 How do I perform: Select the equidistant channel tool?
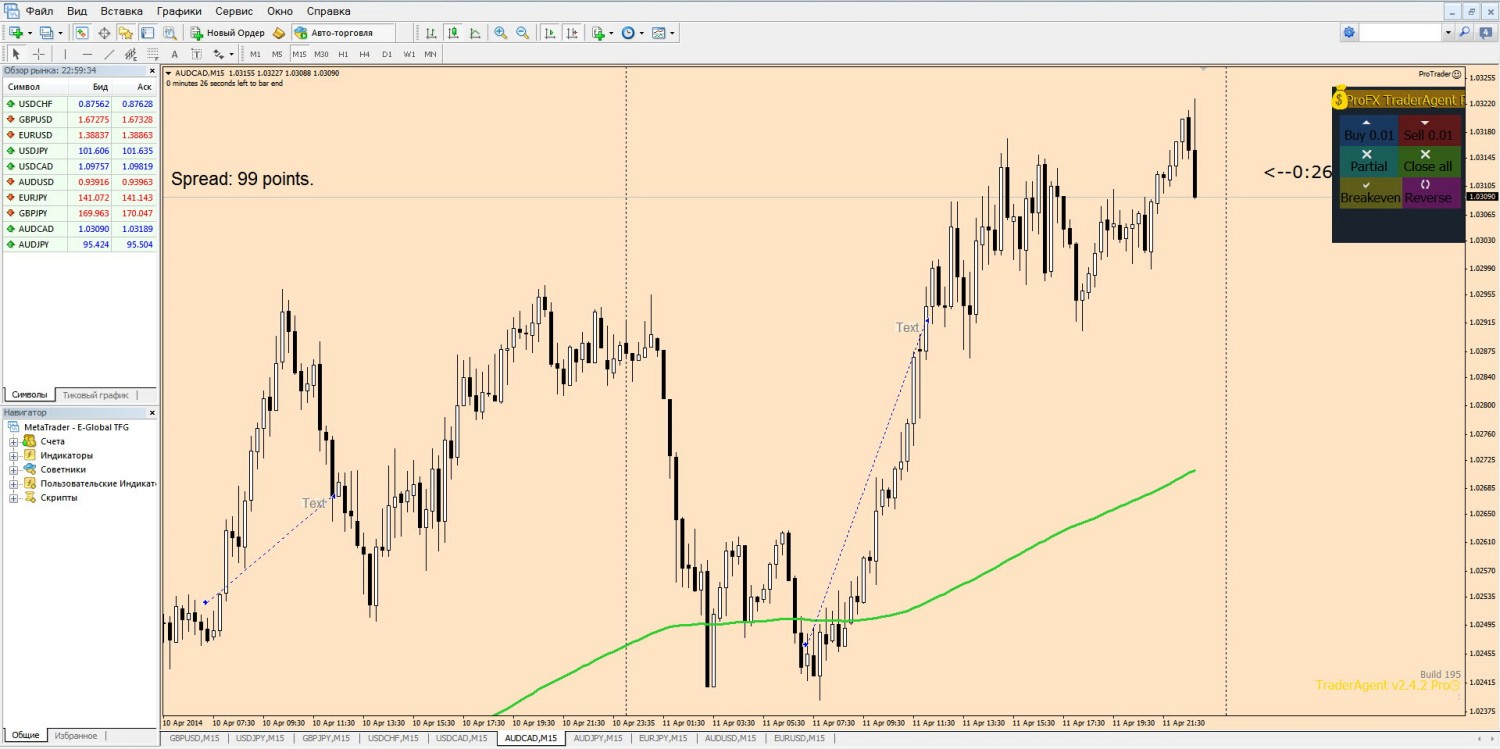point(131,54)
